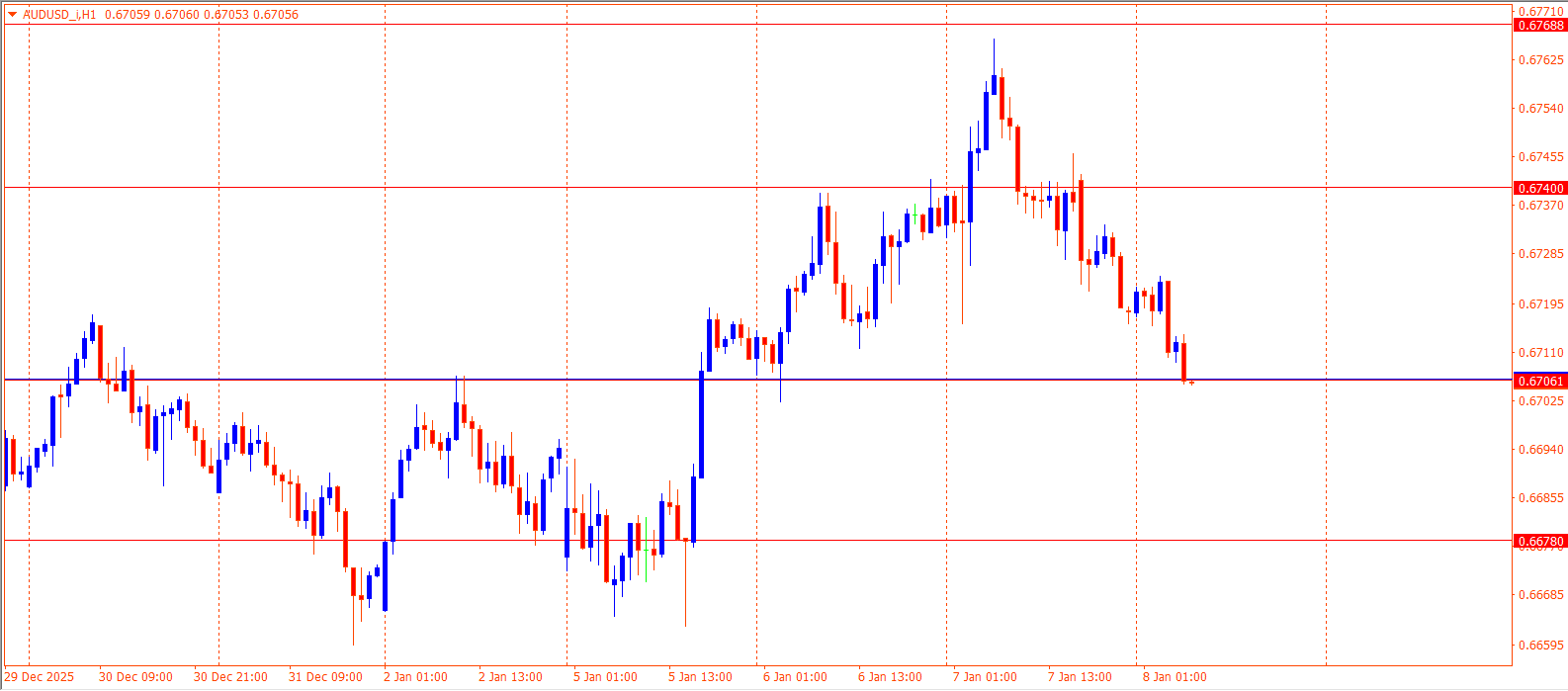This screenshot has width=1568, height=691.
Task: Click the 0.66595 value on the price axis
Action: pos(1541,646)
